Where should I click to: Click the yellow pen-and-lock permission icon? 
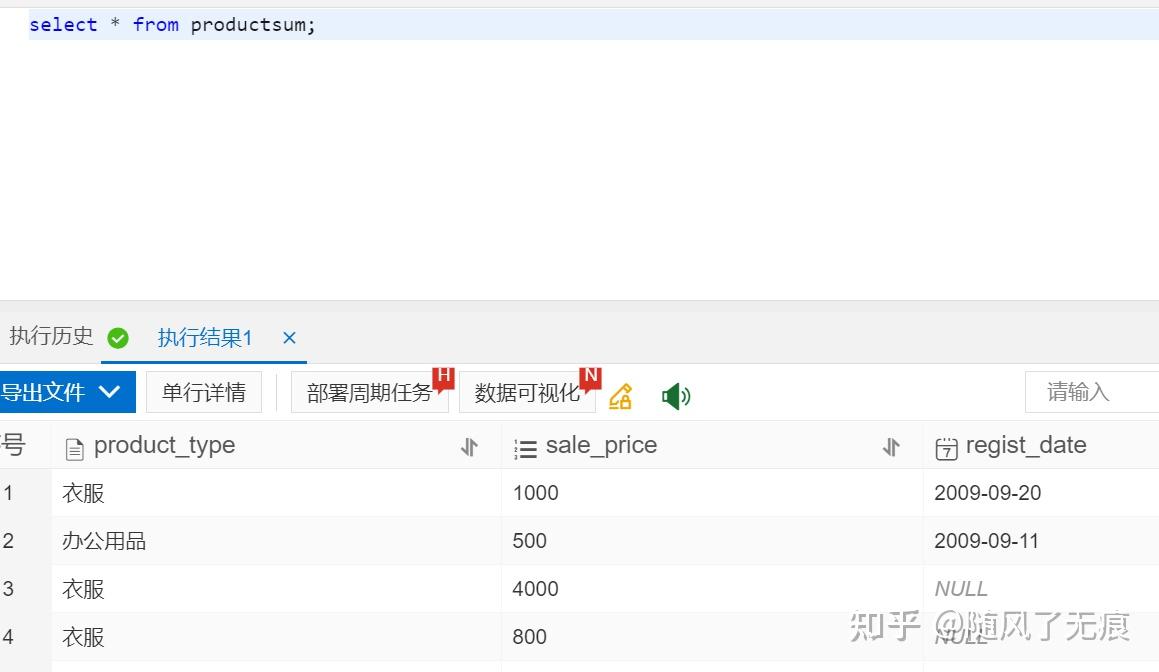click(620, 396)
